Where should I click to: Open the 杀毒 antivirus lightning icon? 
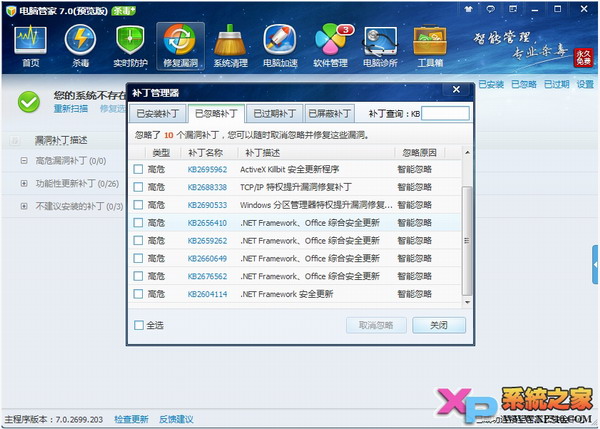pos(80,46)
